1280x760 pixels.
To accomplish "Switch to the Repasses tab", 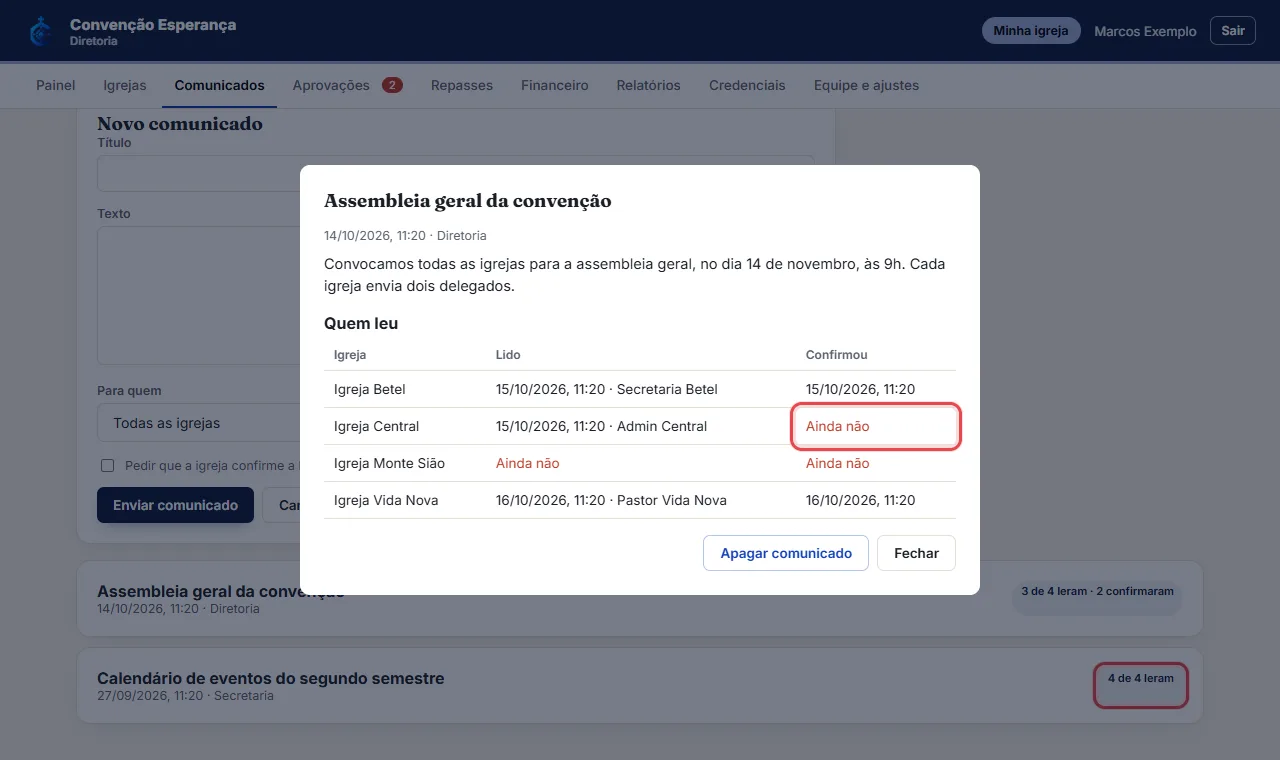I will (462, 85).
